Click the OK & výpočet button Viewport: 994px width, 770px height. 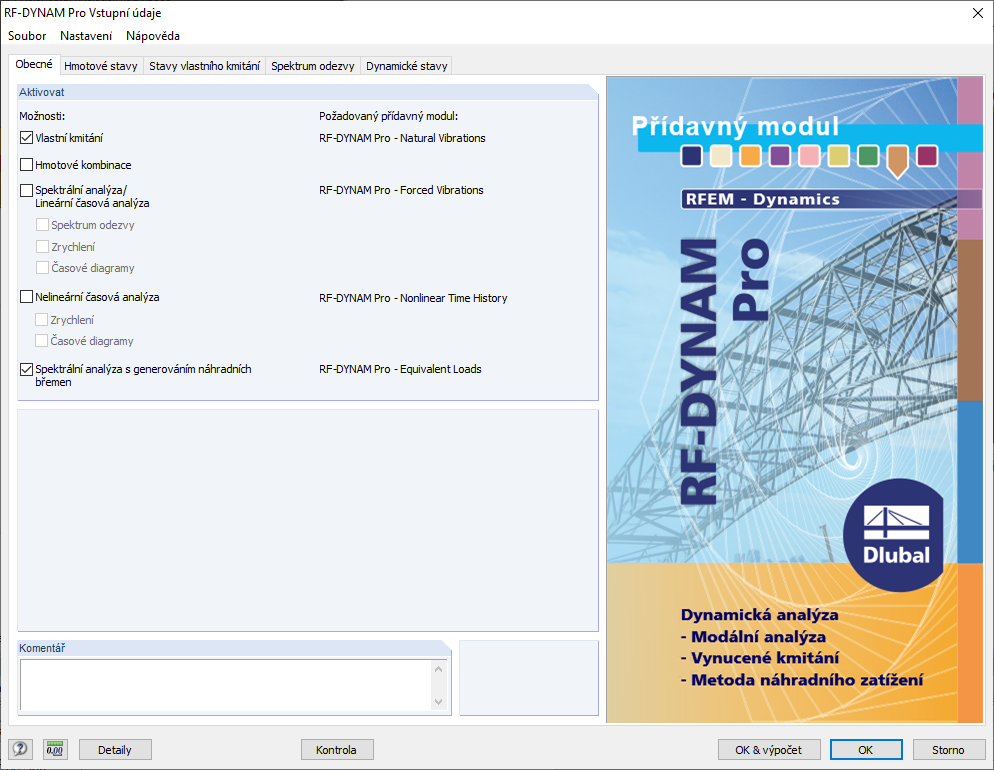point(769,750)
